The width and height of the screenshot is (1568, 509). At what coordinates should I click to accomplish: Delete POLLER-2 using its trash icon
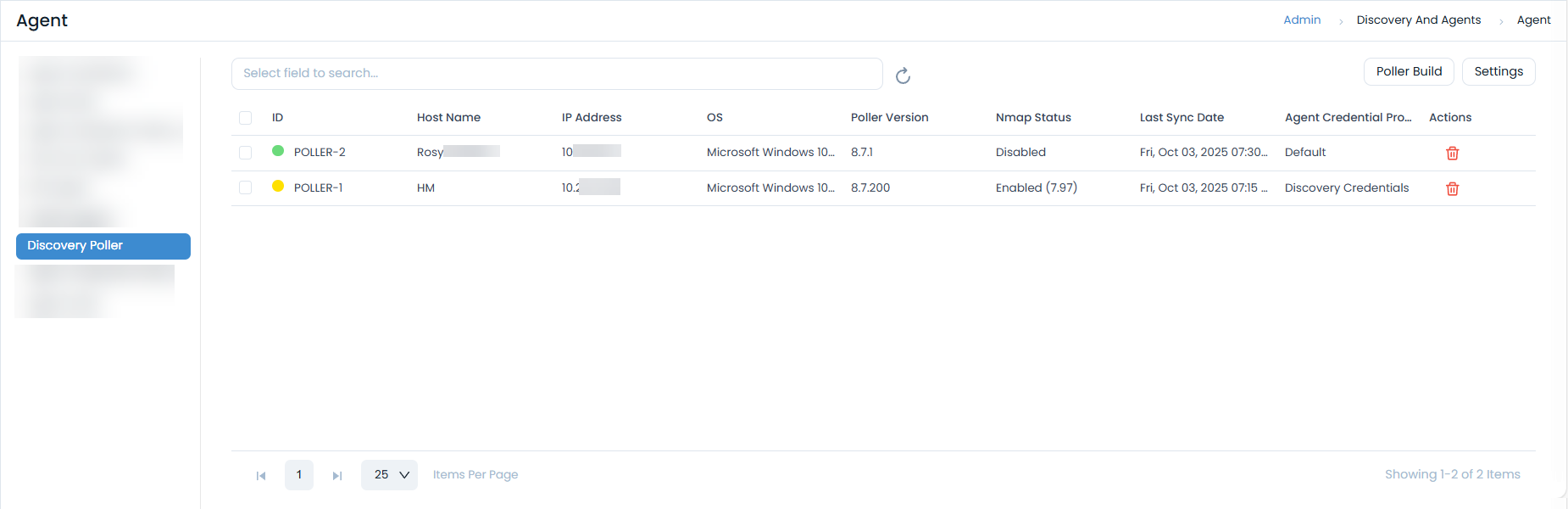pos(1452,153)
